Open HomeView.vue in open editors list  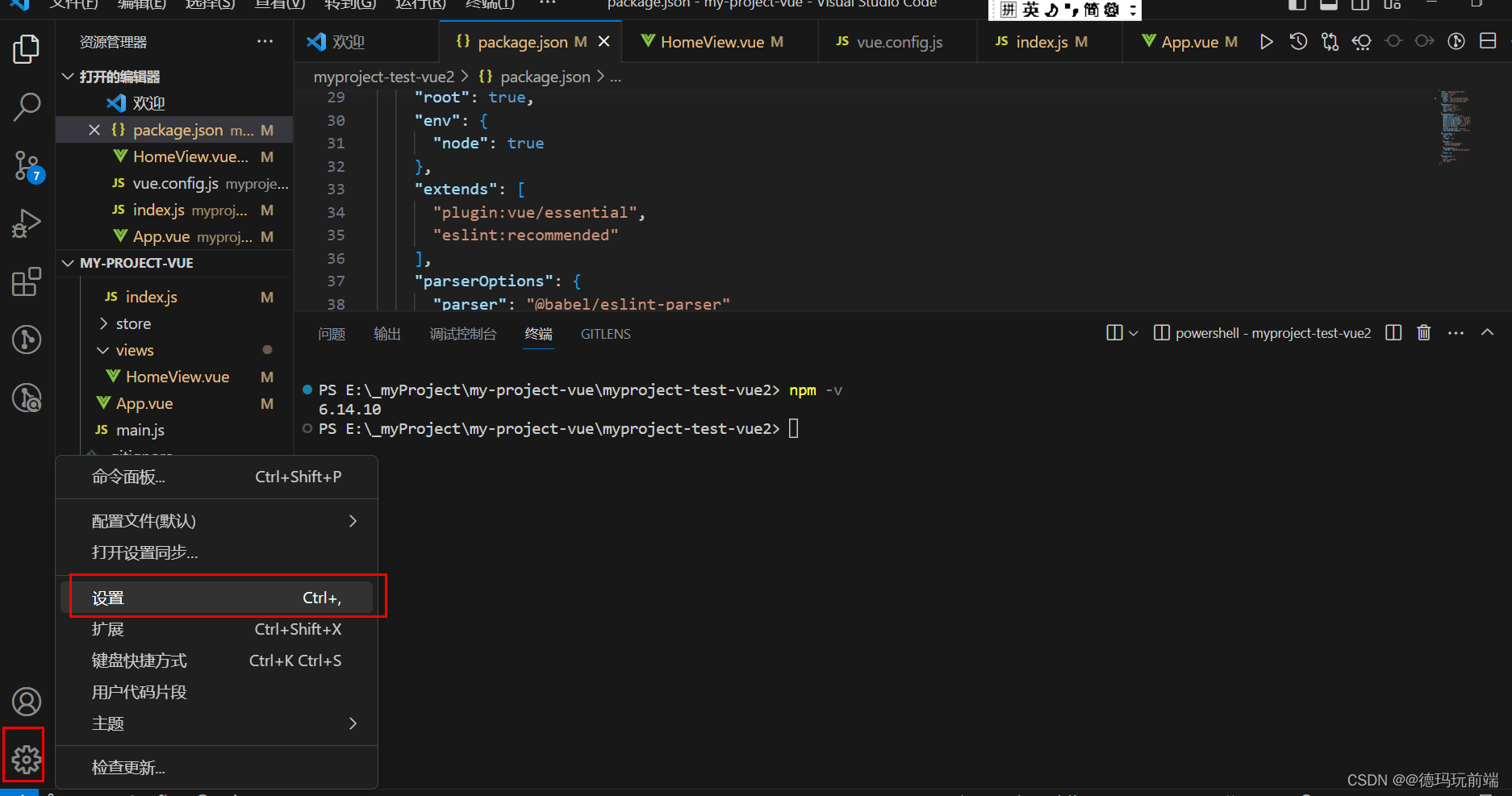point(174,156)
